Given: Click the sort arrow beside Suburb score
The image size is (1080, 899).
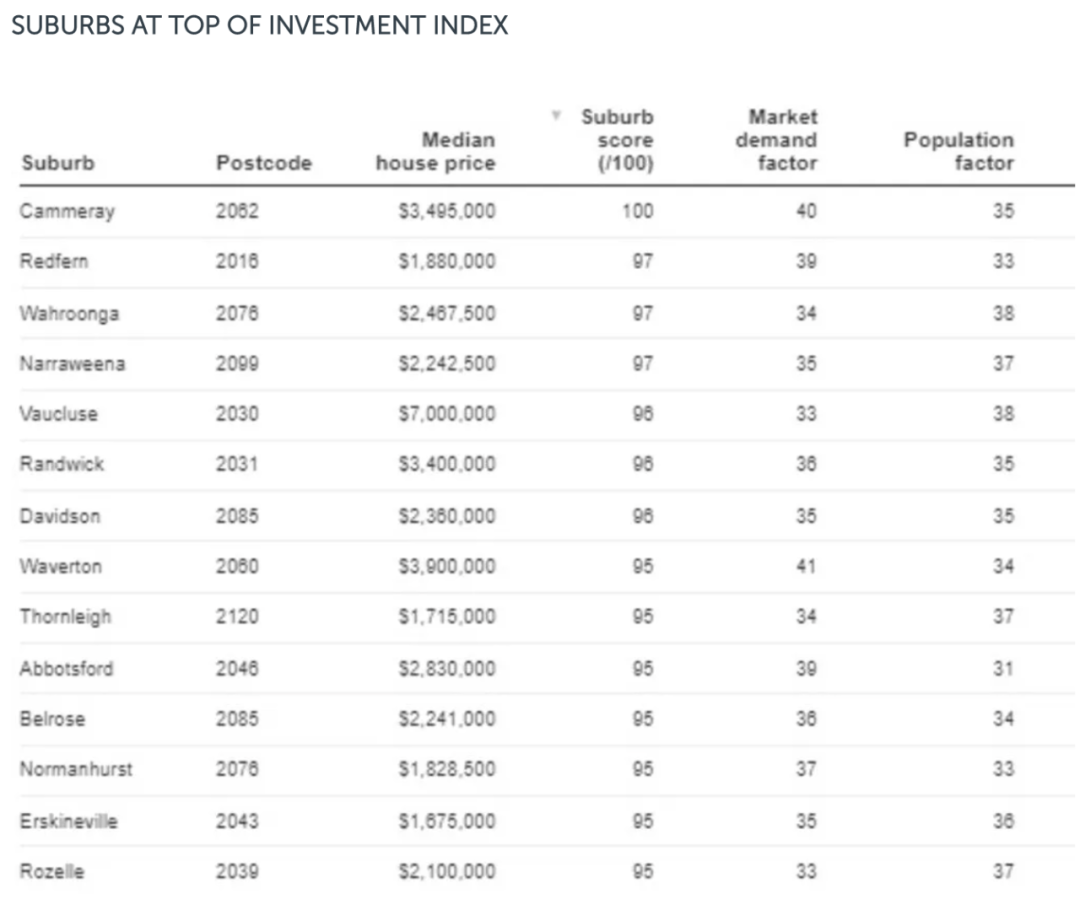Looking at the screenshot, I should 556,116.
